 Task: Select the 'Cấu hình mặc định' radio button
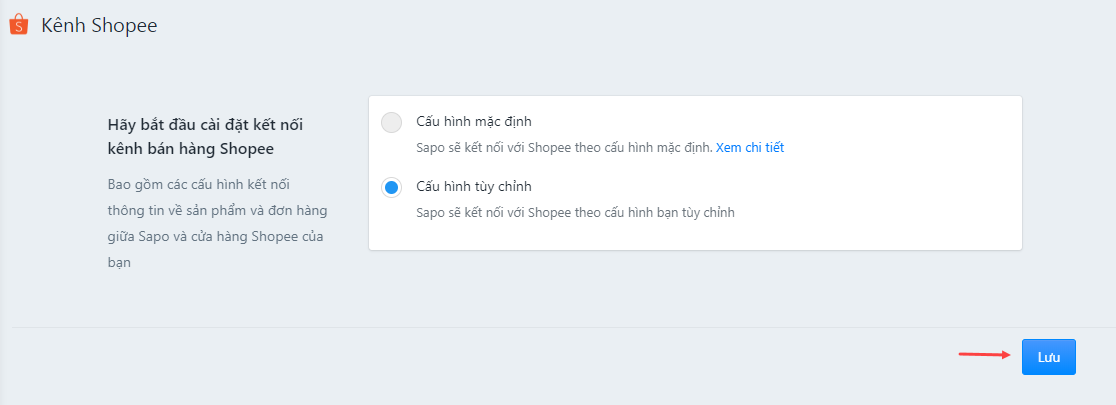coord(391,122)
